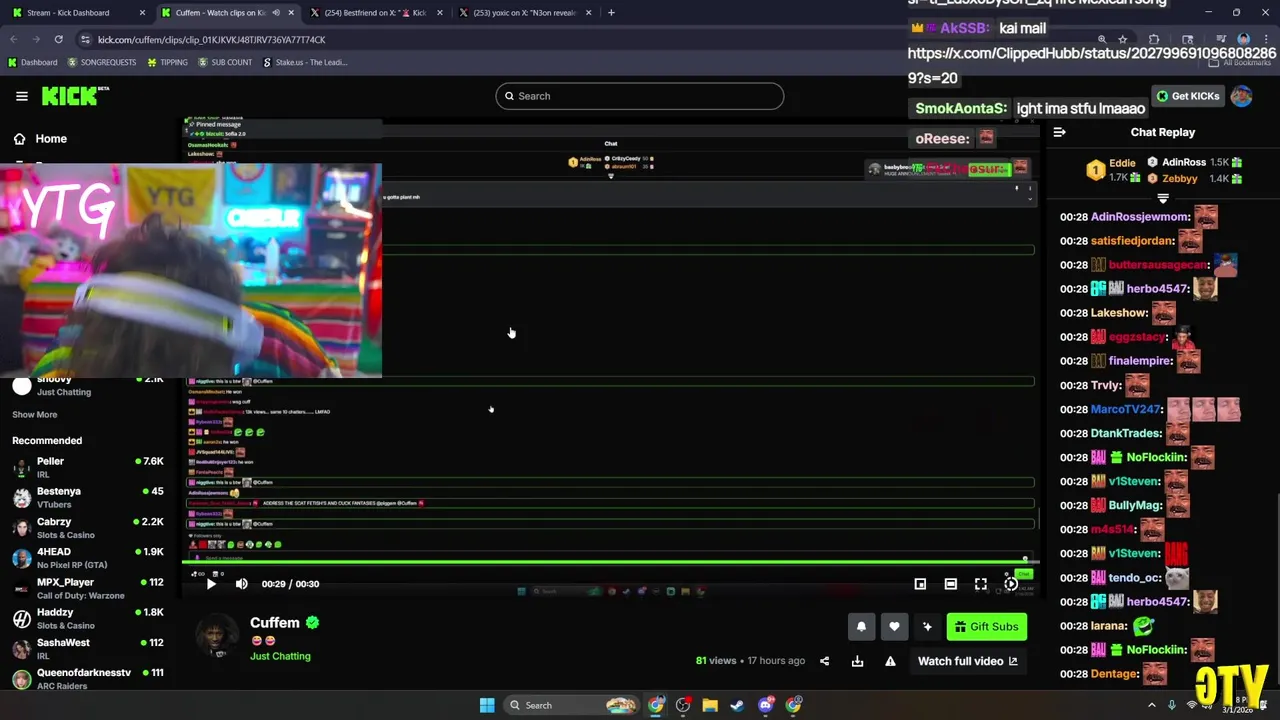1280x720 pixels.
Task: Click Eddie in chat leaderboard
Action: (x=1122, y=162)
